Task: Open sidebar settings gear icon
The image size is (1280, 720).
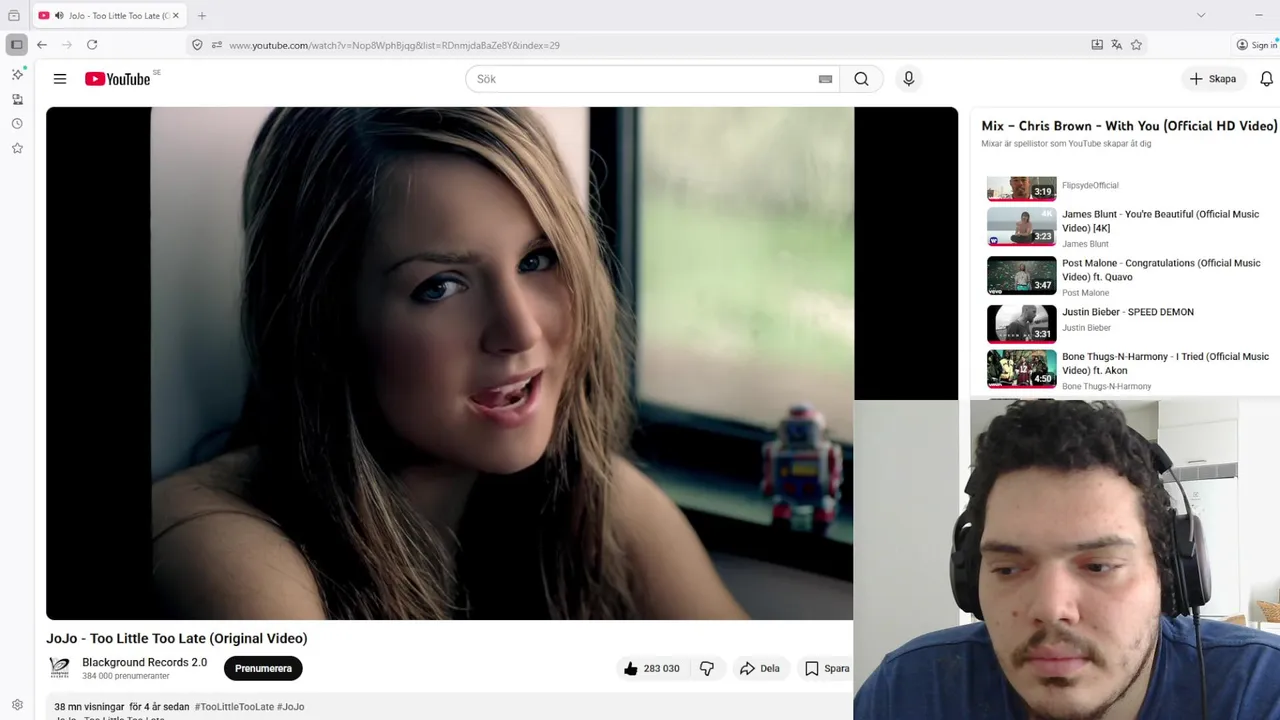Action: click(x=17, y=705)
